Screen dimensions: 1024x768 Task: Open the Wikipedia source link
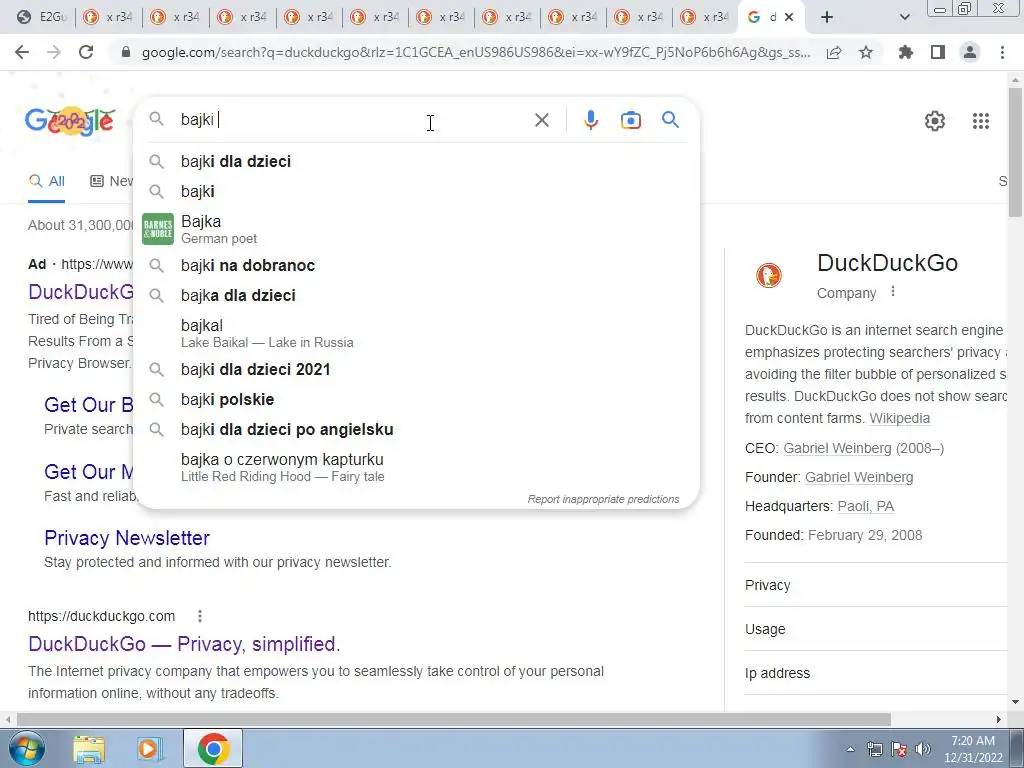899,418
